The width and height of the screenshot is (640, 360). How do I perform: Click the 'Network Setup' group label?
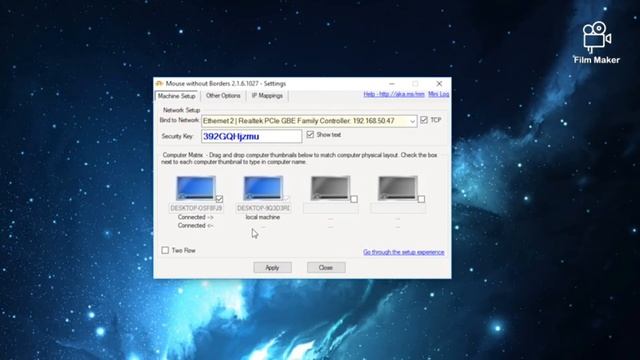point(182,110)
